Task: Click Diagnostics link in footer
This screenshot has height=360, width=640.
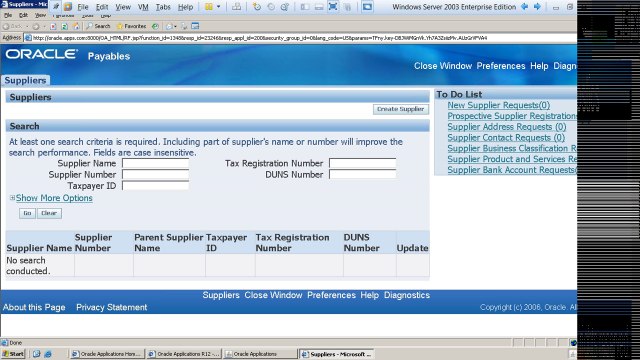Action: (x=407, y=295)
